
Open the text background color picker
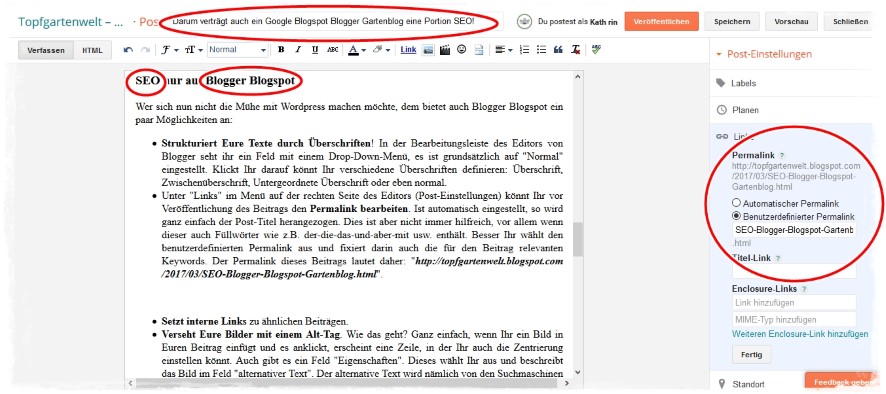381,50
